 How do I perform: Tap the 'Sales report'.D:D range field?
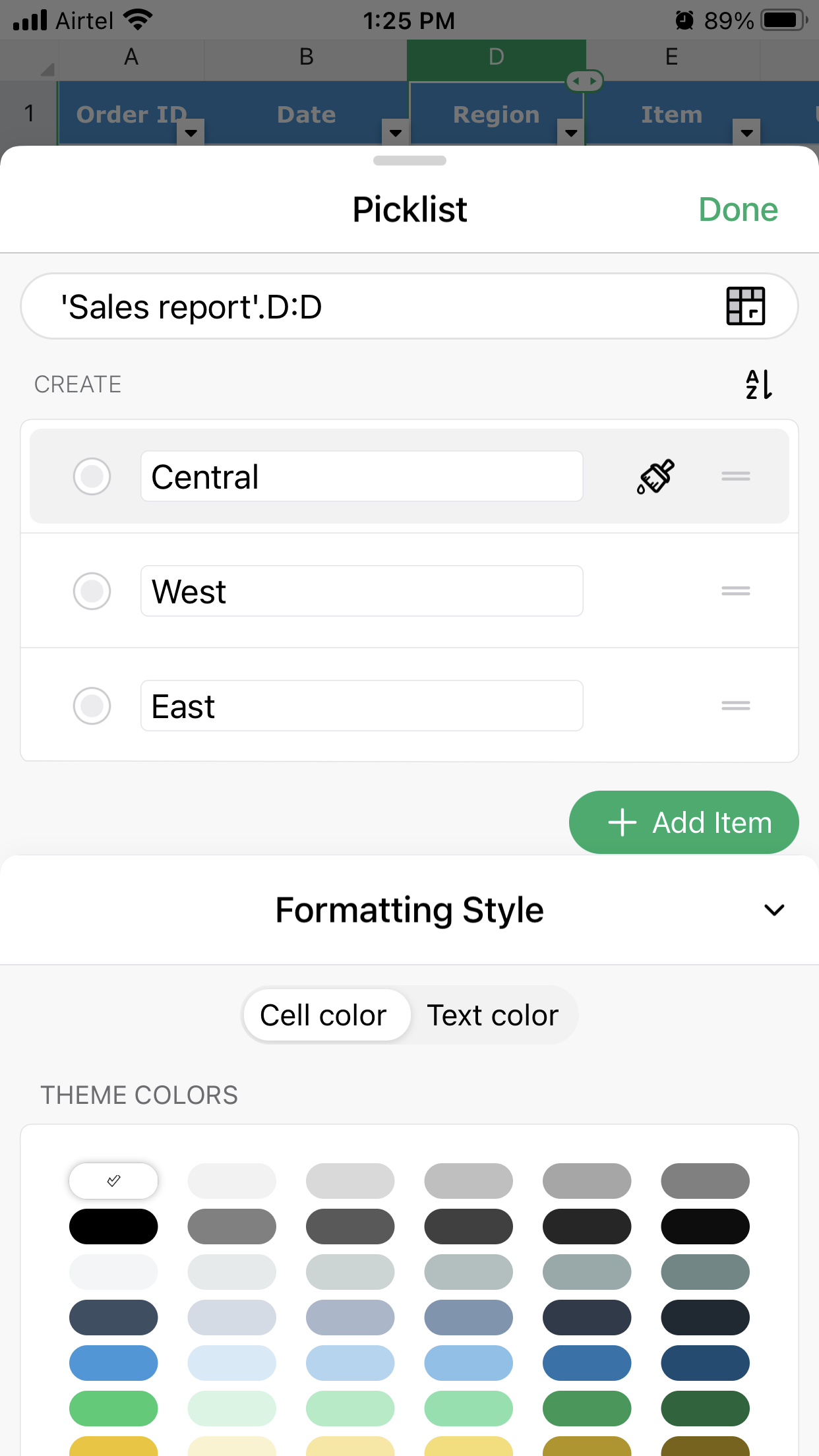369,307
